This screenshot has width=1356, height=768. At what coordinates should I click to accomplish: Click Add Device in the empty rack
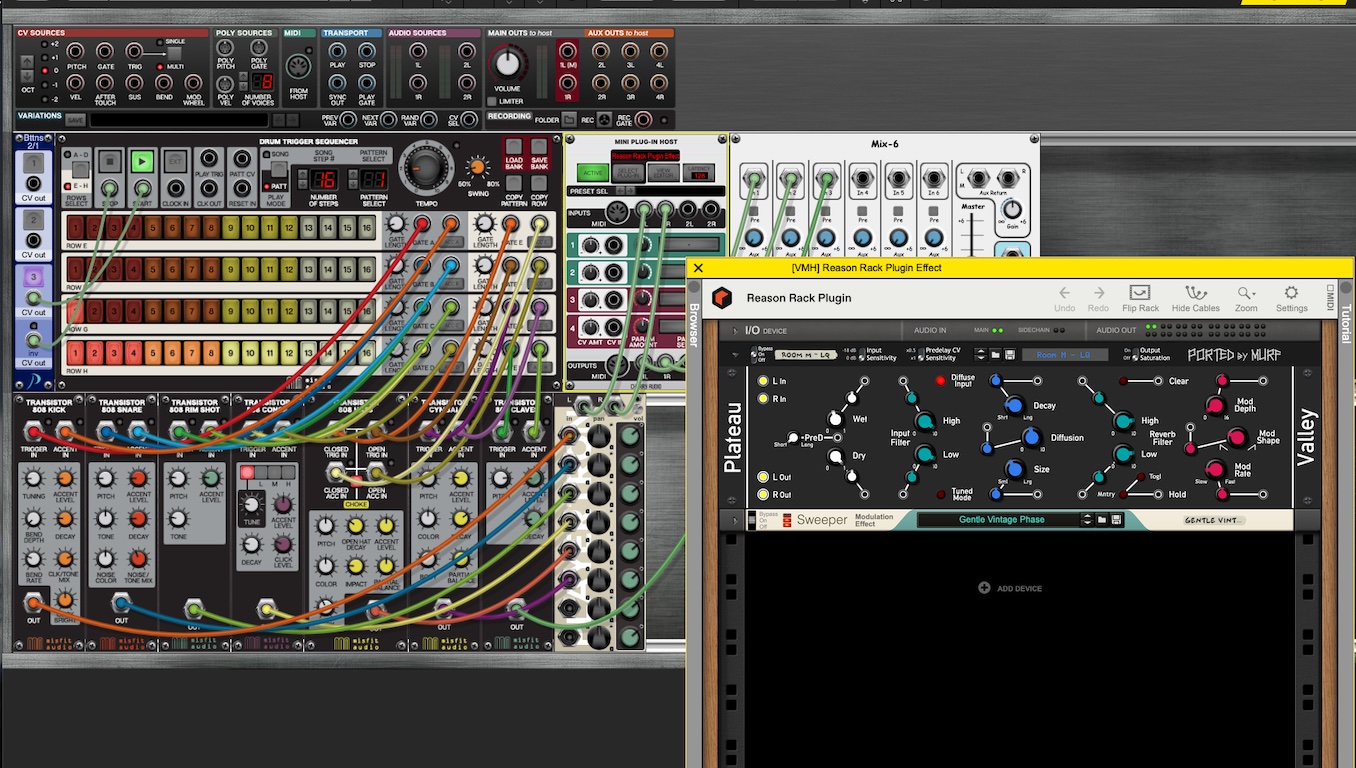[x=1012, y=588]
